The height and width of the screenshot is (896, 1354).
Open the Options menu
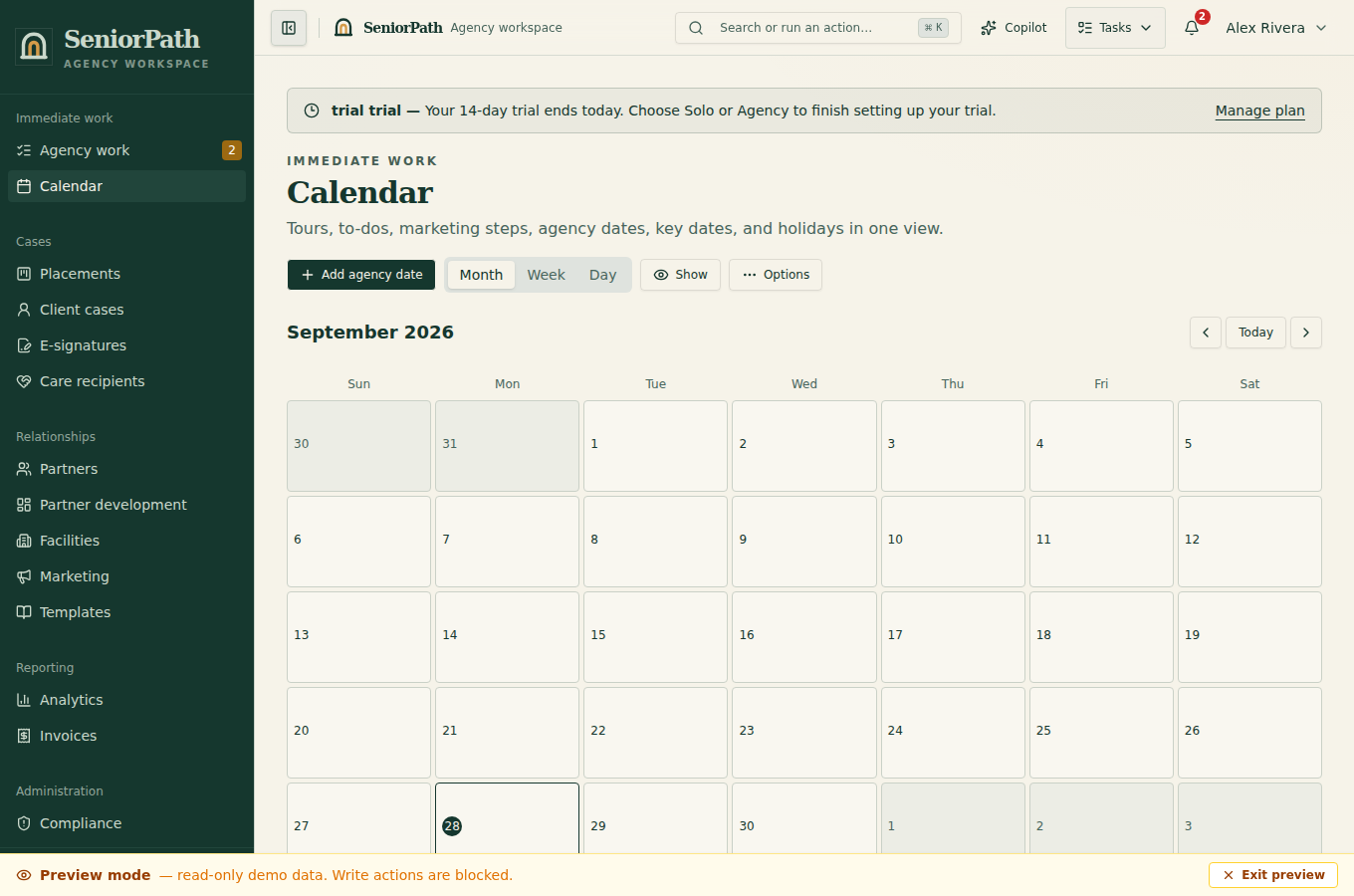coord(776,275)
